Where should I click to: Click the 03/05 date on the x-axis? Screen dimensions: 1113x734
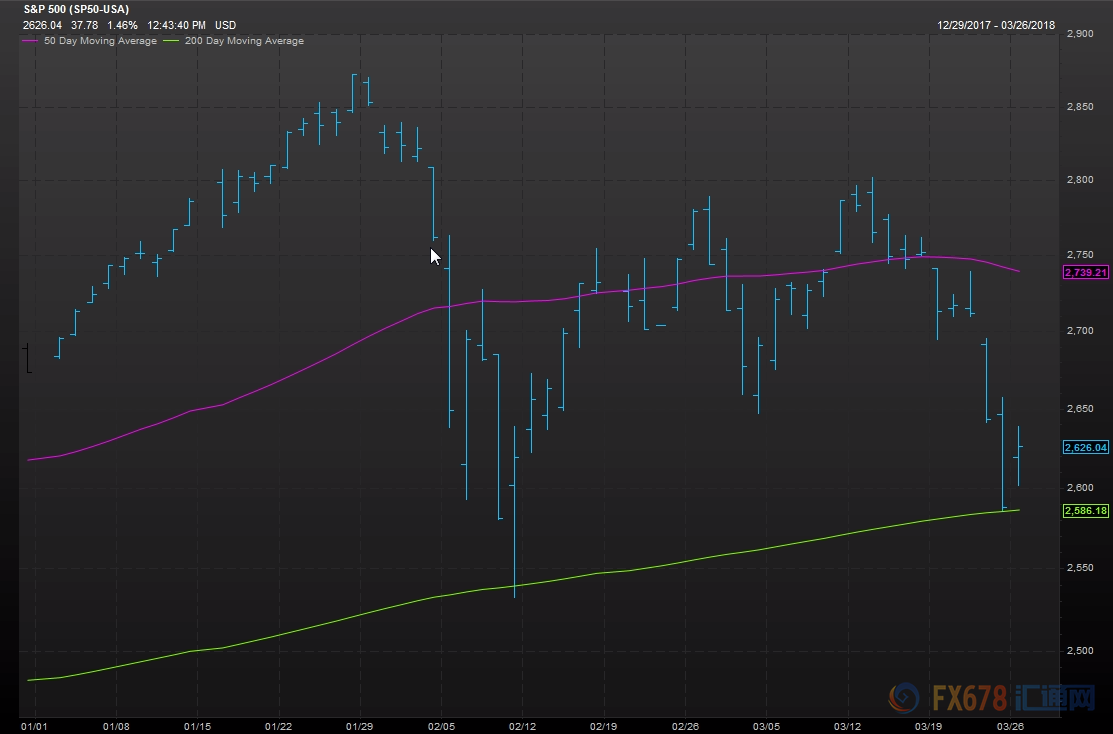pos(766,725)
